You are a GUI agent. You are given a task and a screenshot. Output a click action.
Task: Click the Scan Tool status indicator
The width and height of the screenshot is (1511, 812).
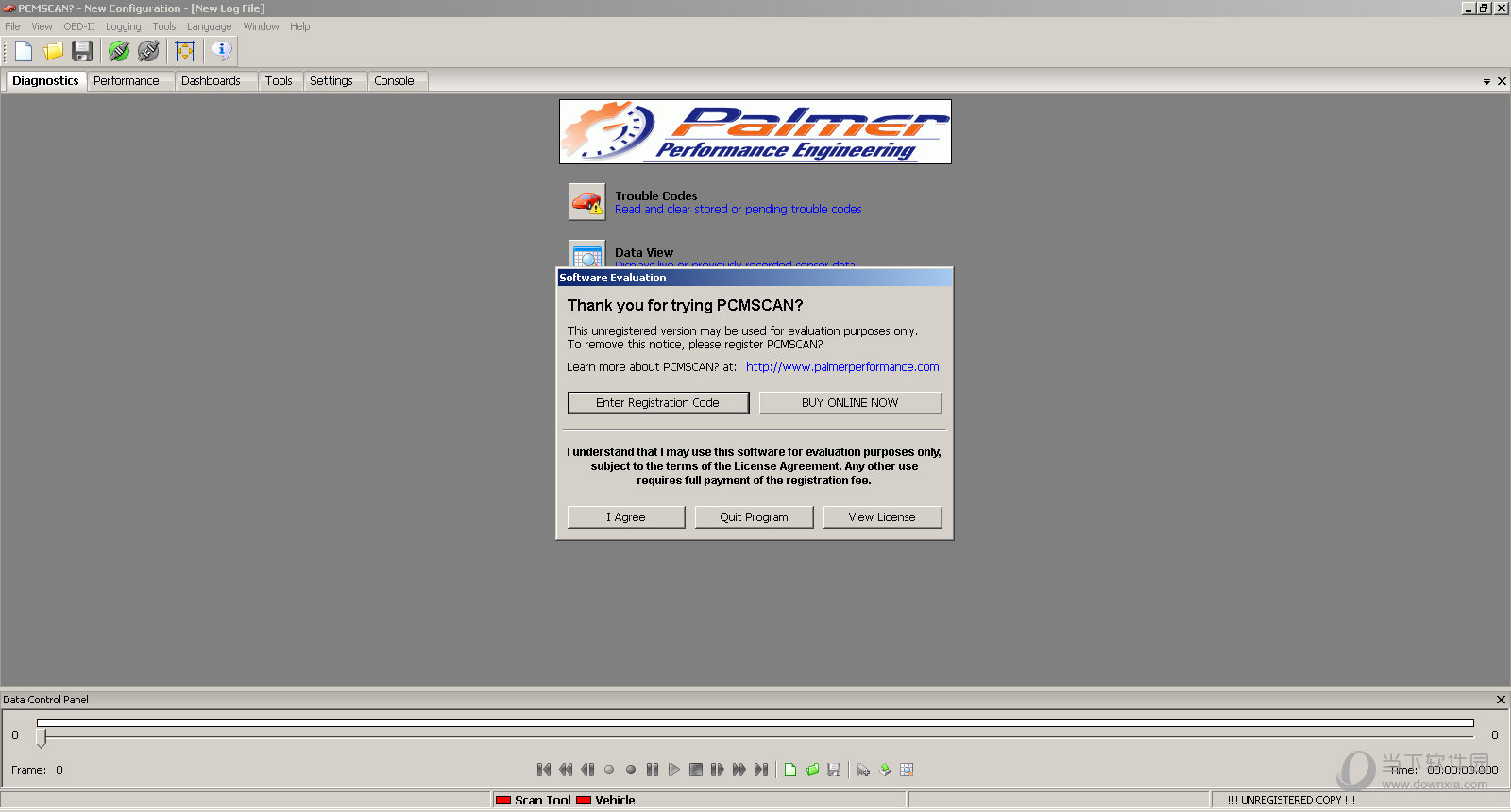pyautogui.click(x=534, y=800)
